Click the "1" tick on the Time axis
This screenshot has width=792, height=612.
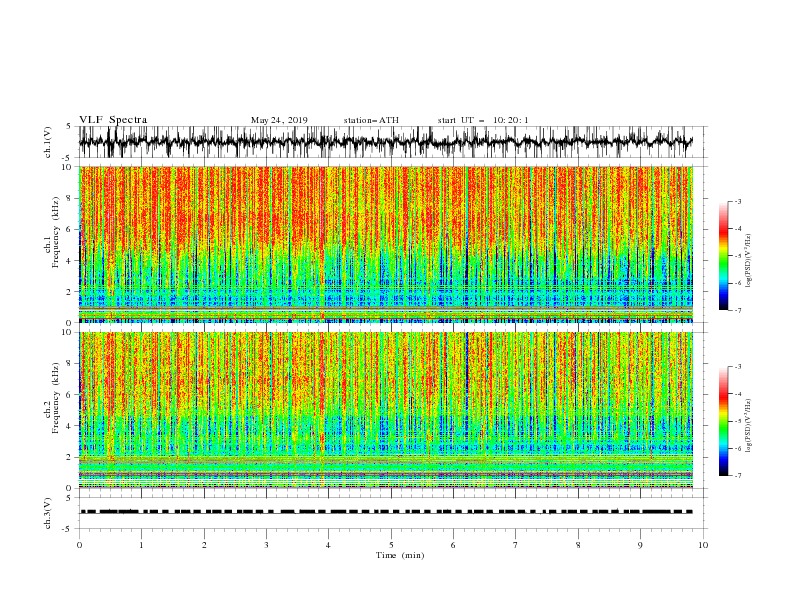(141, 545)
